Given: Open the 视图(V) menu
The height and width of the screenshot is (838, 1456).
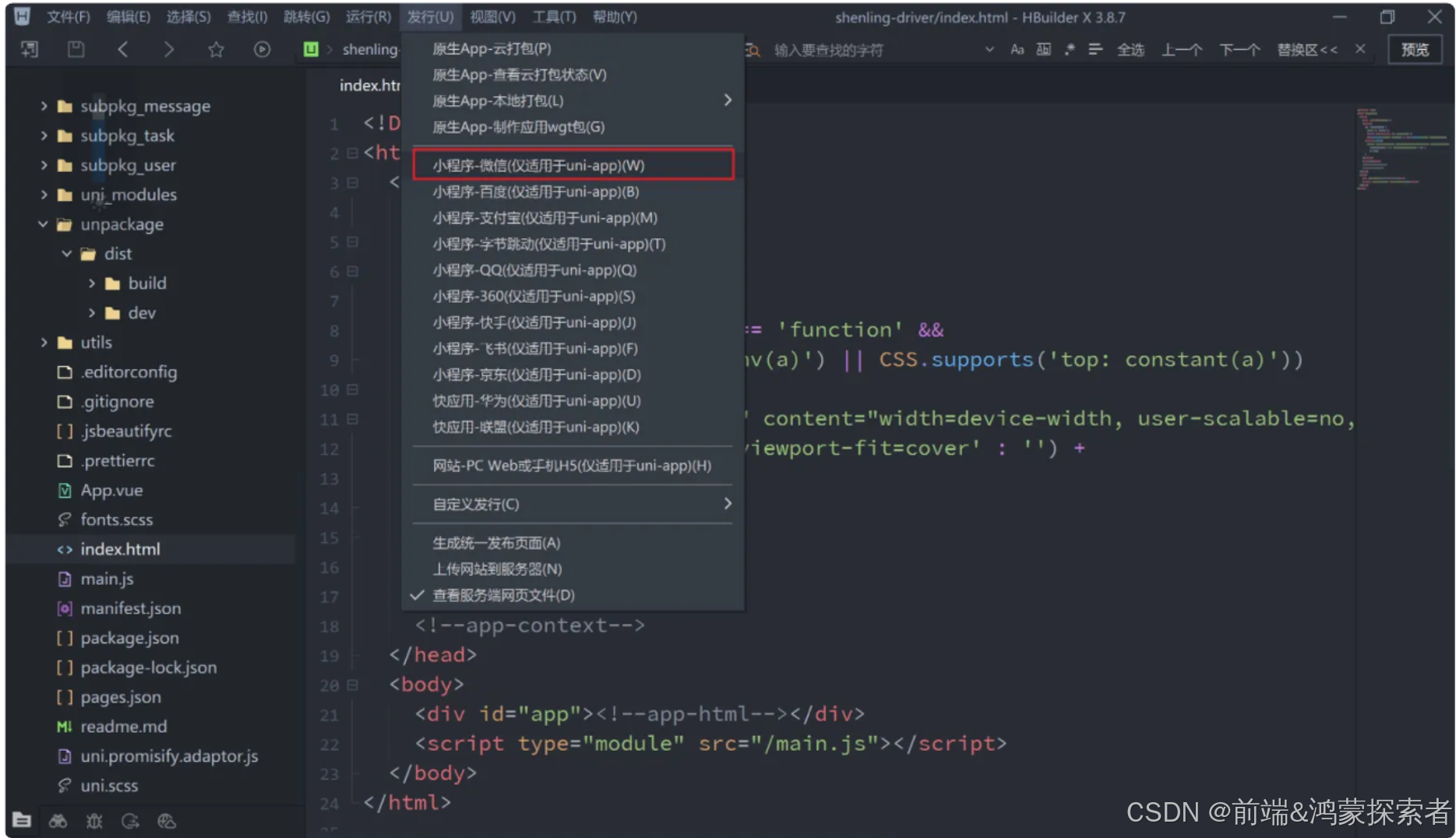Looking at the screenshot, I should (492, 16).
